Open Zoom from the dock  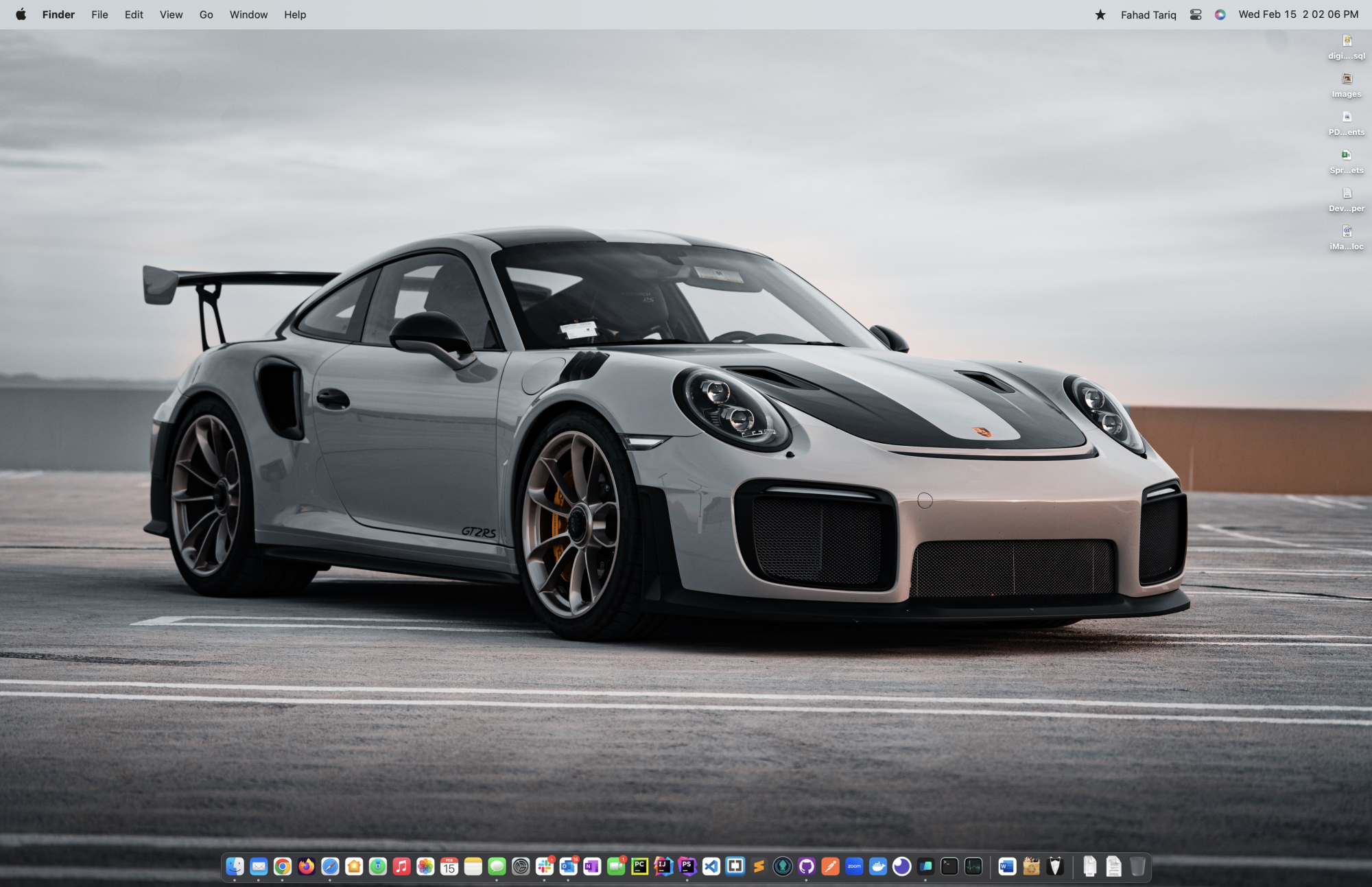click(x=854, y=866)
